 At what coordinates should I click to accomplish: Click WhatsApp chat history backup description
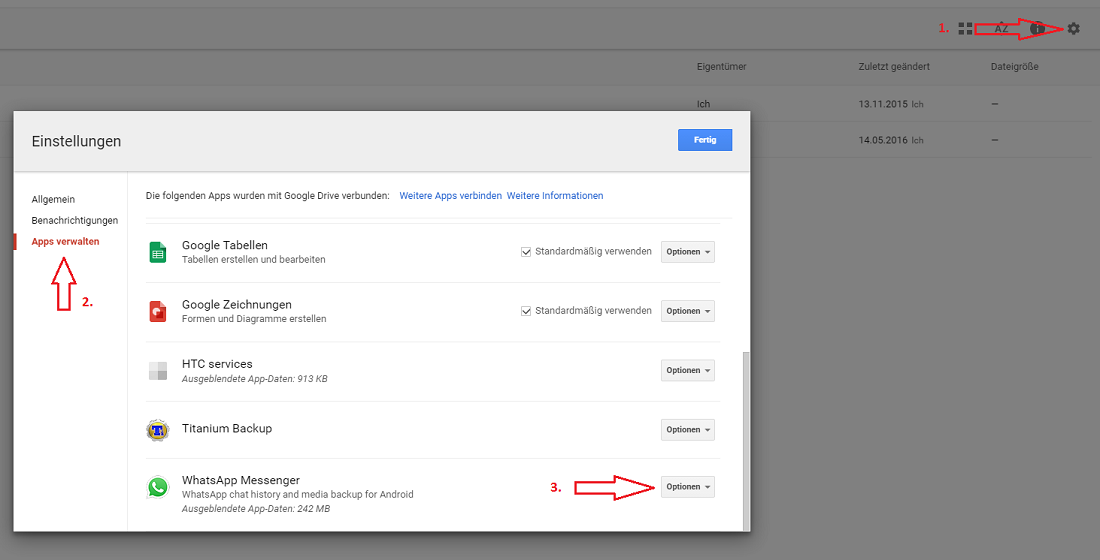[x=297, y=494]
